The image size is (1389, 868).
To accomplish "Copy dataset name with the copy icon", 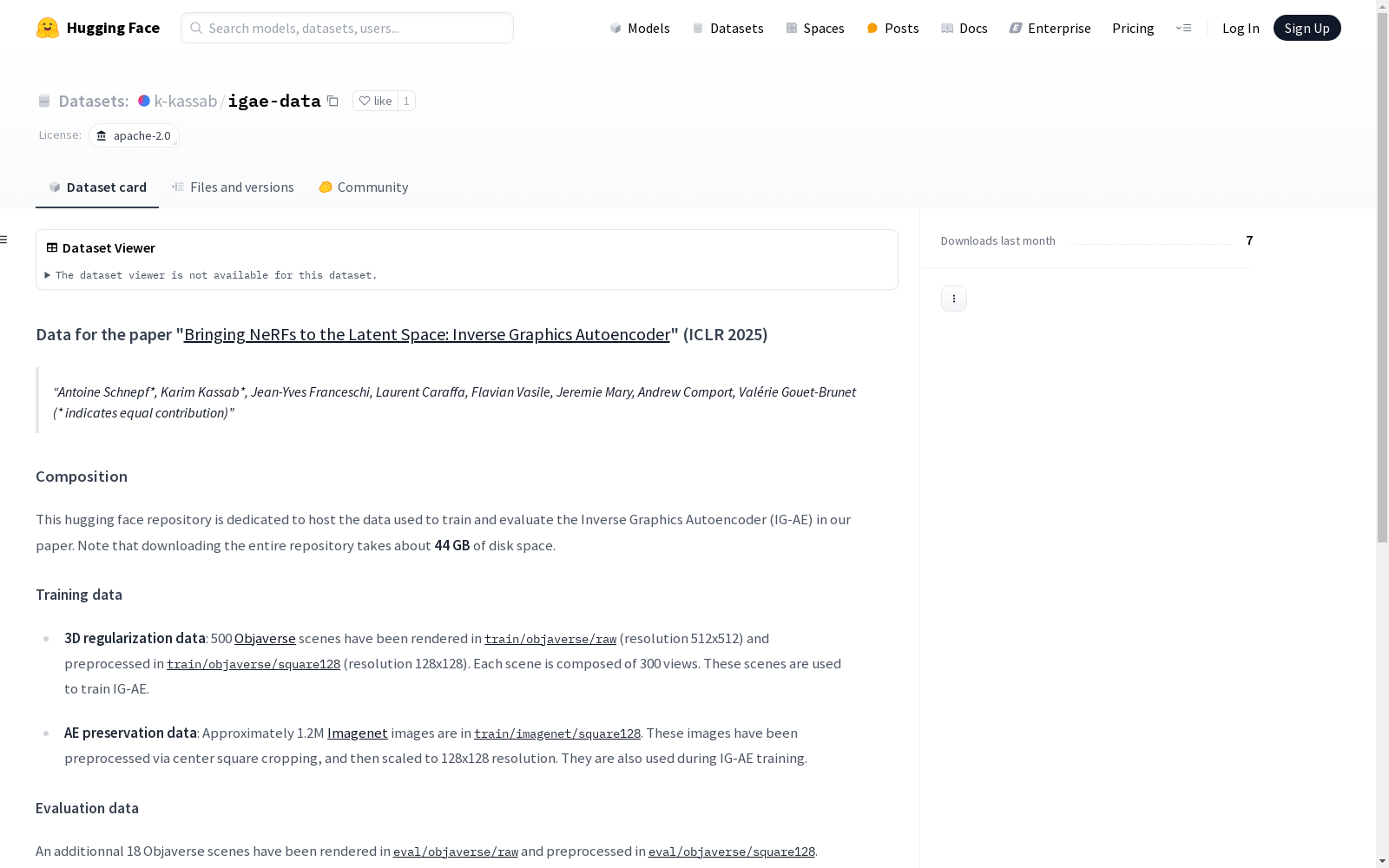I will coord(332,101).
